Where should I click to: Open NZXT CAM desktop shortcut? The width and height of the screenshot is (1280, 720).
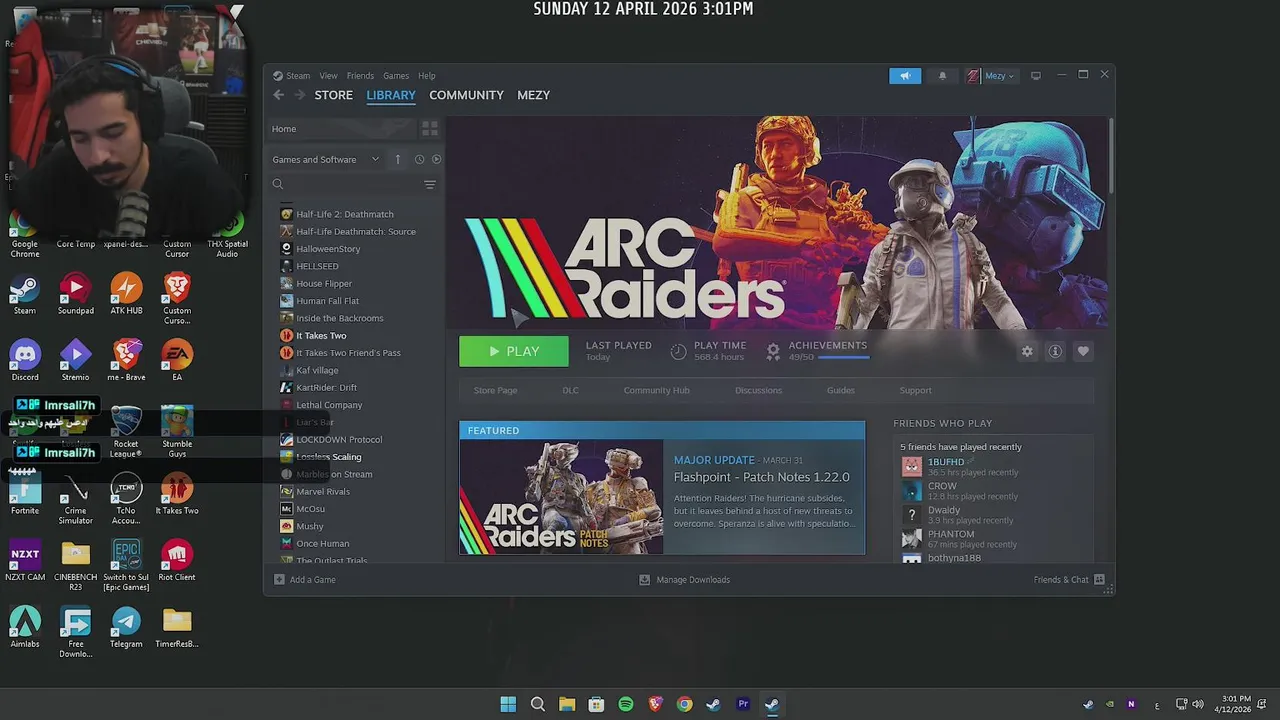click(25, 560)
